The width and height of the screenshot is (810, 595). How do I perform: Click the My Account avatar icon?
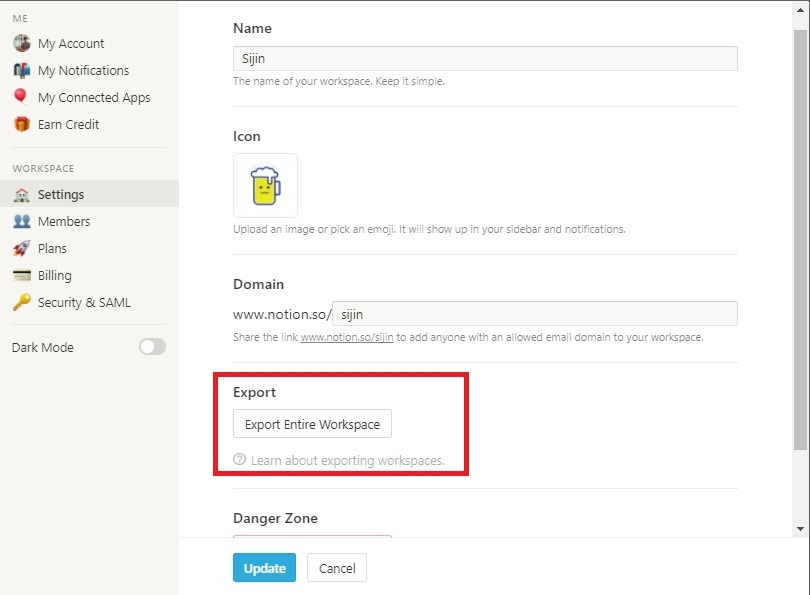coord(21,43)
